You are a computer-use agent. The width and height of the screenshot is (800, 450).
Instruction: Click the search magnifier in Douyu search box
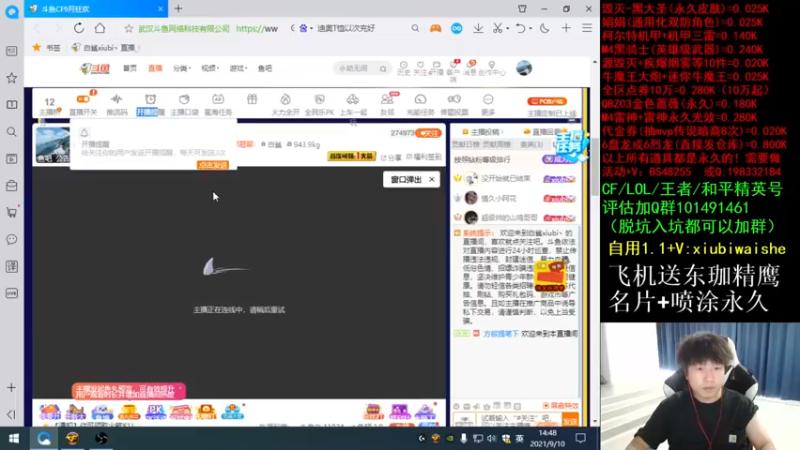[383, 69]
